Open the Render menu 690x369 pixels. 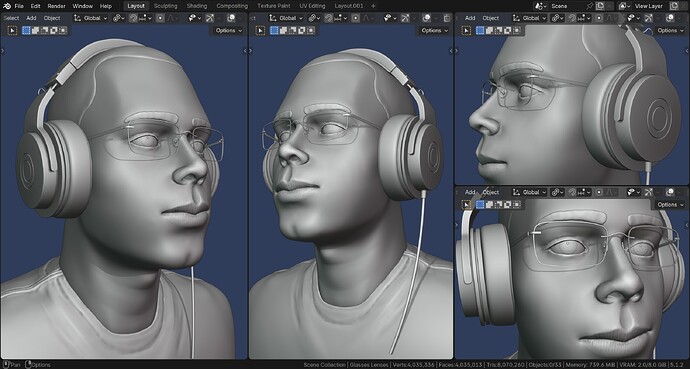[x=56, y=6]
